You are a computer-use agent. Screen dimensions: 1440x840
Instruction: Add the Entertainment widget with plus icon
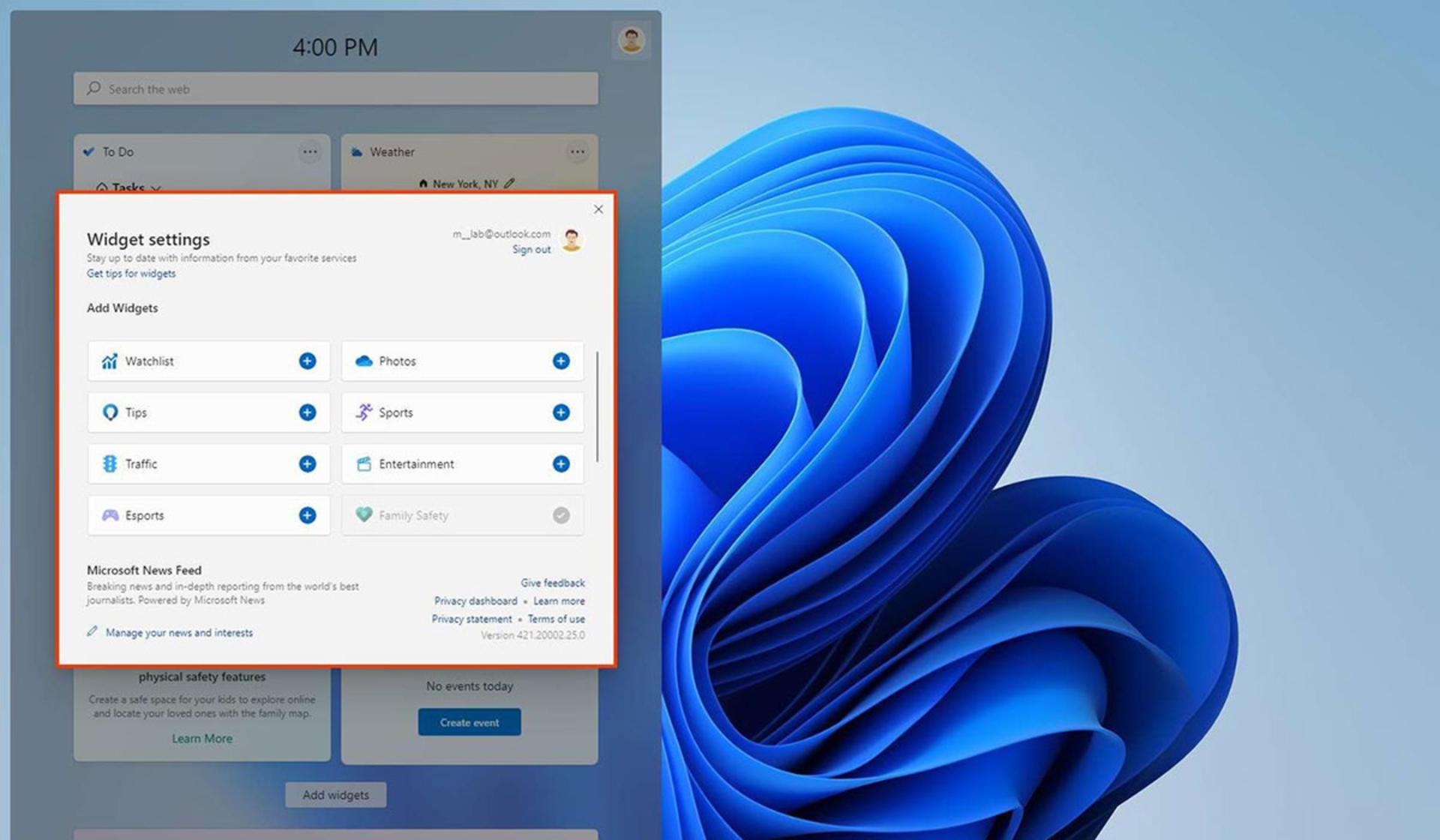click(x=561, y=464)
